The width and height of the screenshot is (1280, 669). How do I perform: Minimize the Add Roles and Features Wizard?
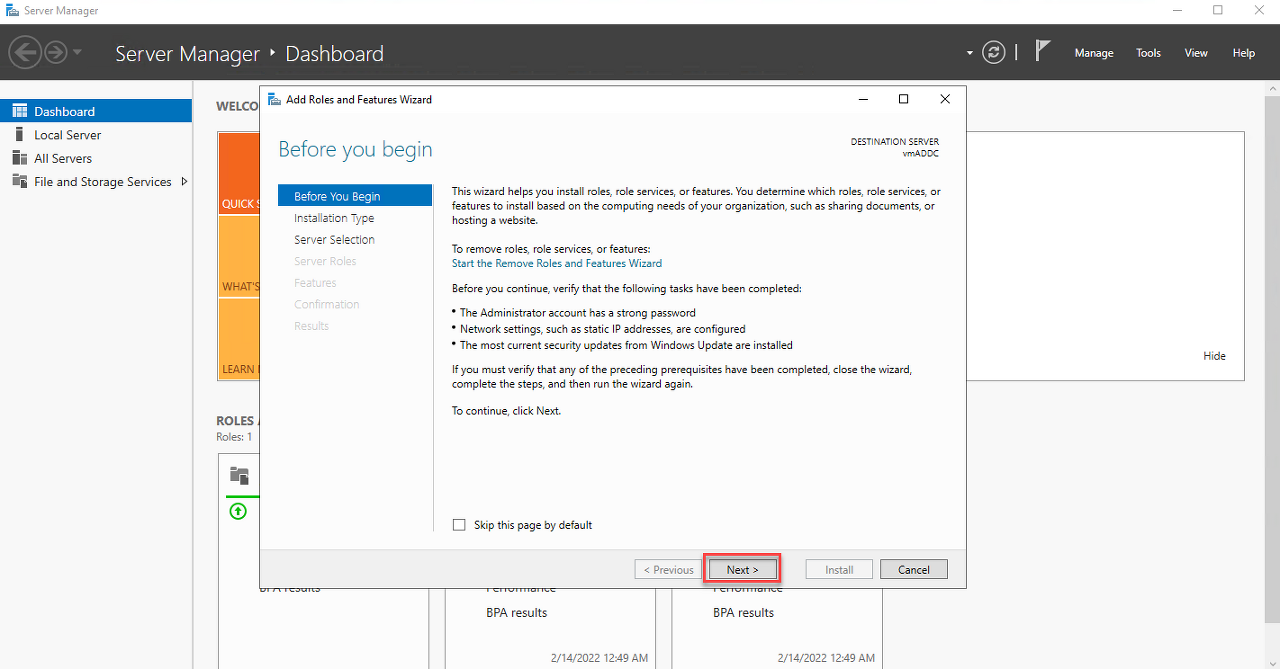point(863,99)
